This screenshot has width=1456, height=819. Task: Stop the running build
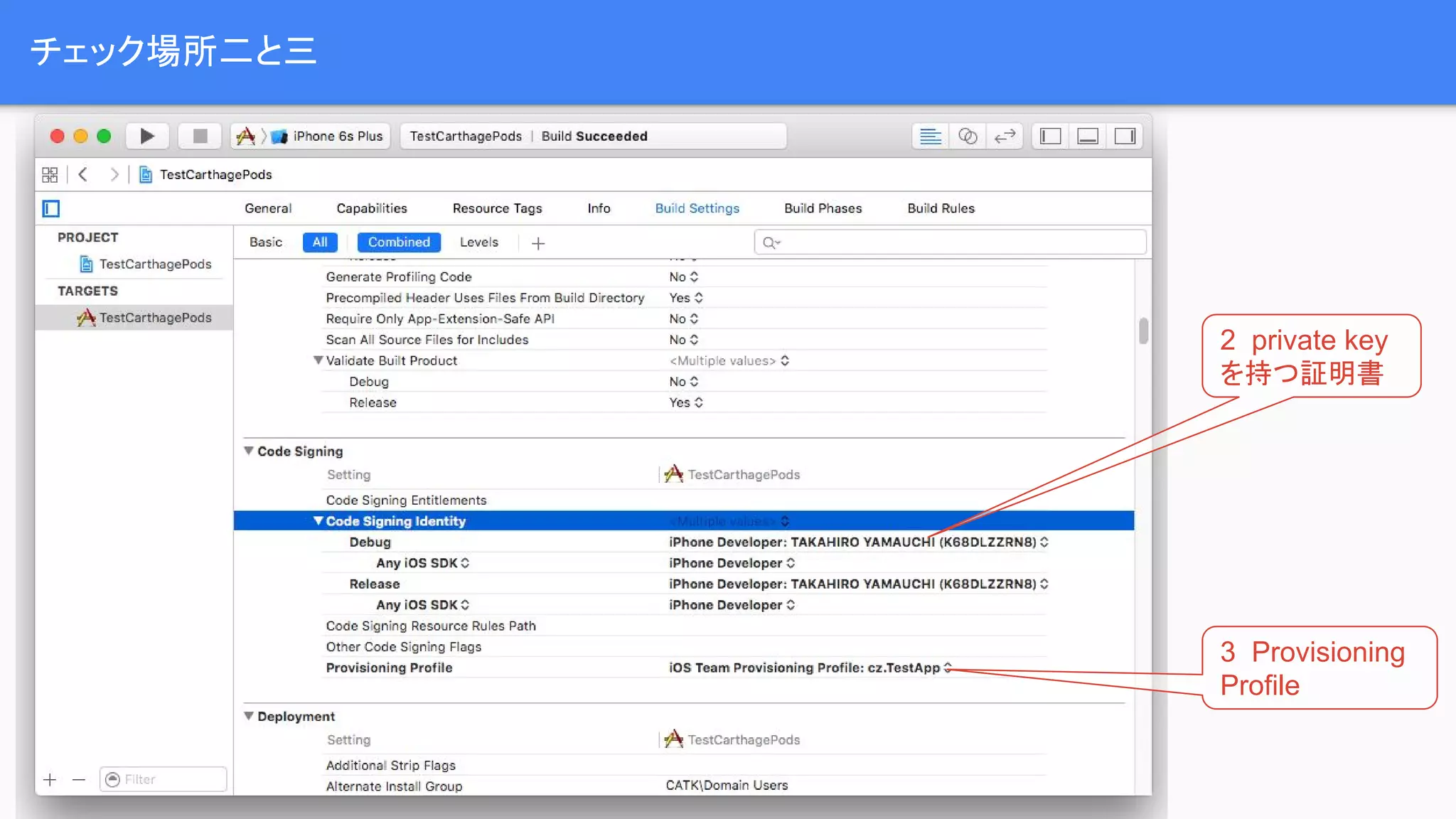(x=200, y=136)
